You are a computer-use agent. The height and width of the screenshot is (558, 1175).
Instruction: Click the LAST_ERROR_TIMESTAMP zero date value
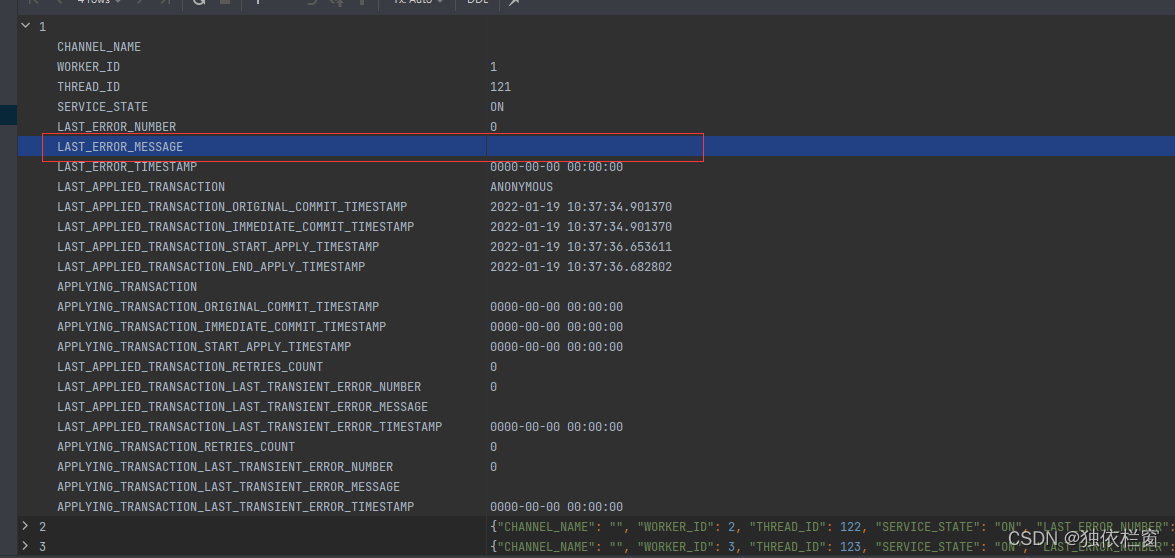pos(557,167)
